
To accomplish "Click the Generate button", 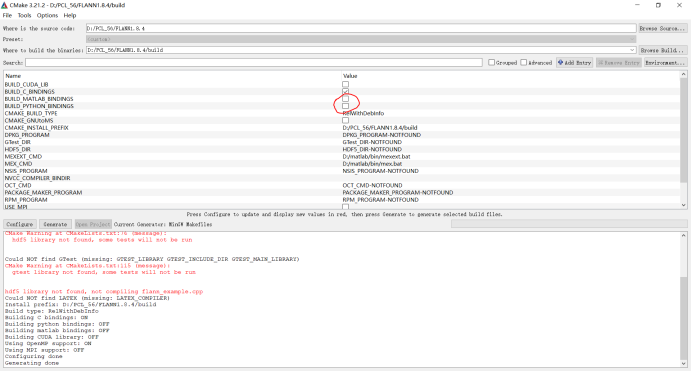I will point(55,224).
